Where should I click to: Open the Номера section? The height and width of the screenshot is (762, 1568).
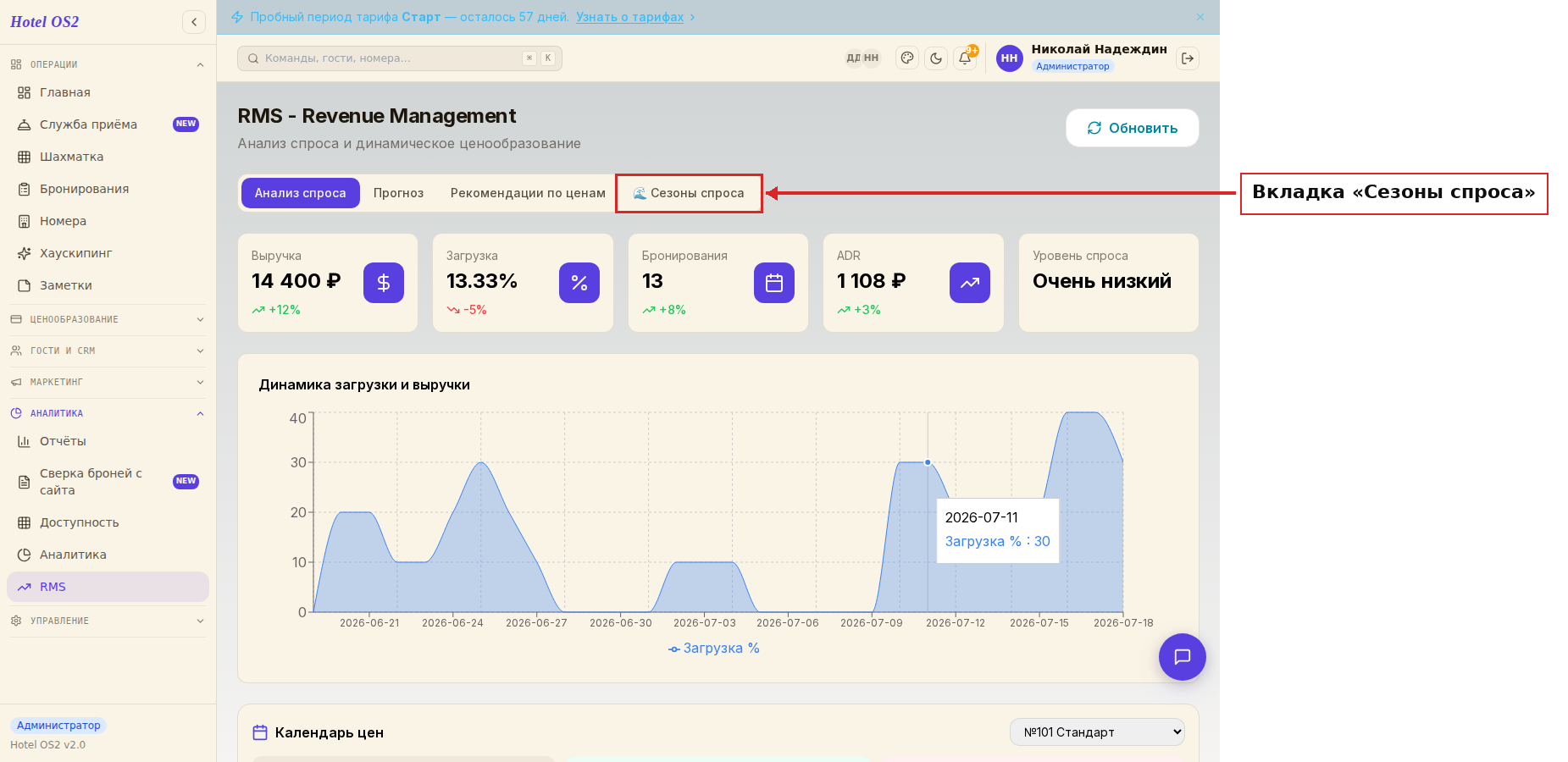pos(108,221)
